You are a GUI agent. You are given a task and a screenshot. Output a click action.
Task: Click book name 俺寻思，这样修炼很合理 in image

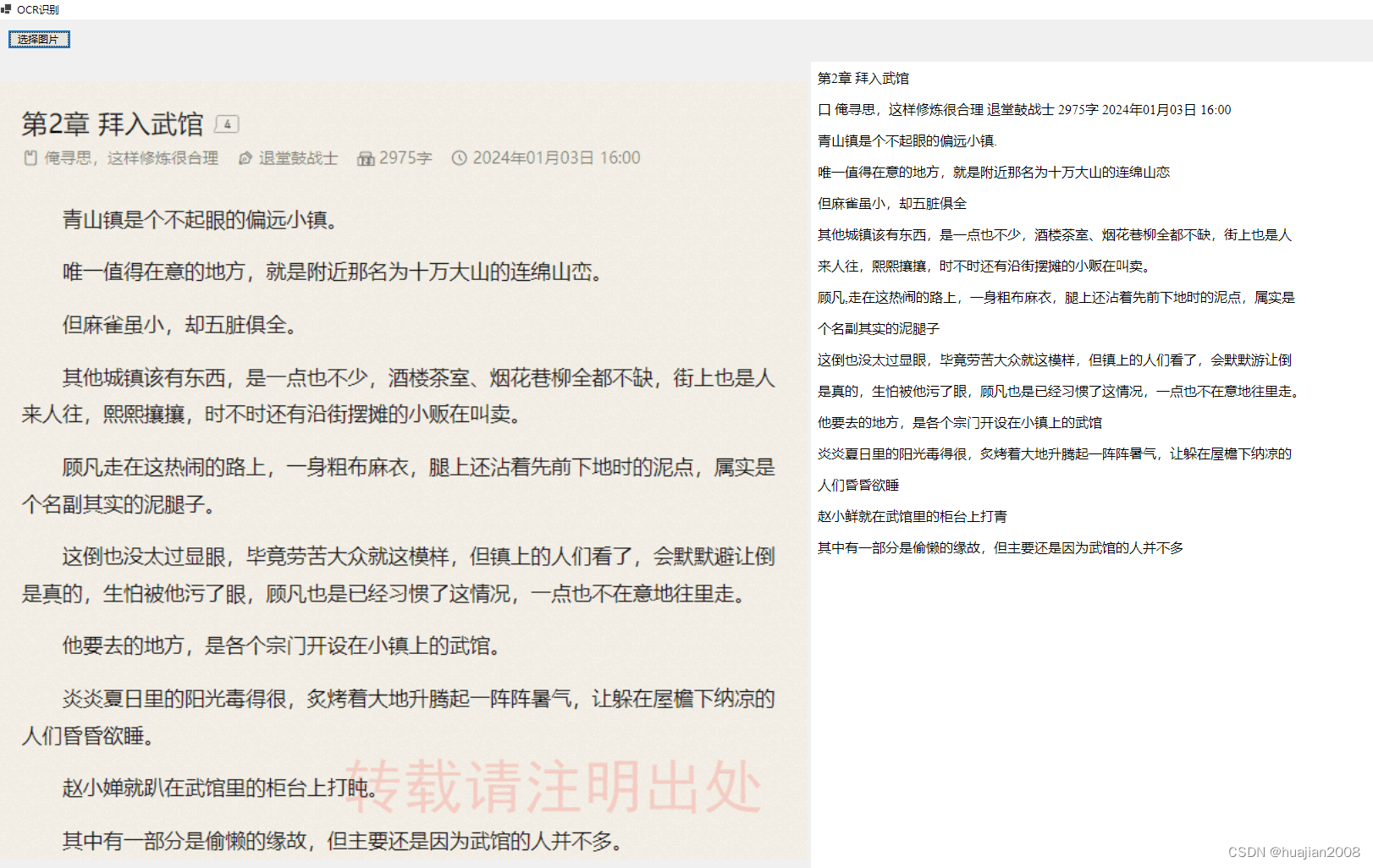click(131, 158)
